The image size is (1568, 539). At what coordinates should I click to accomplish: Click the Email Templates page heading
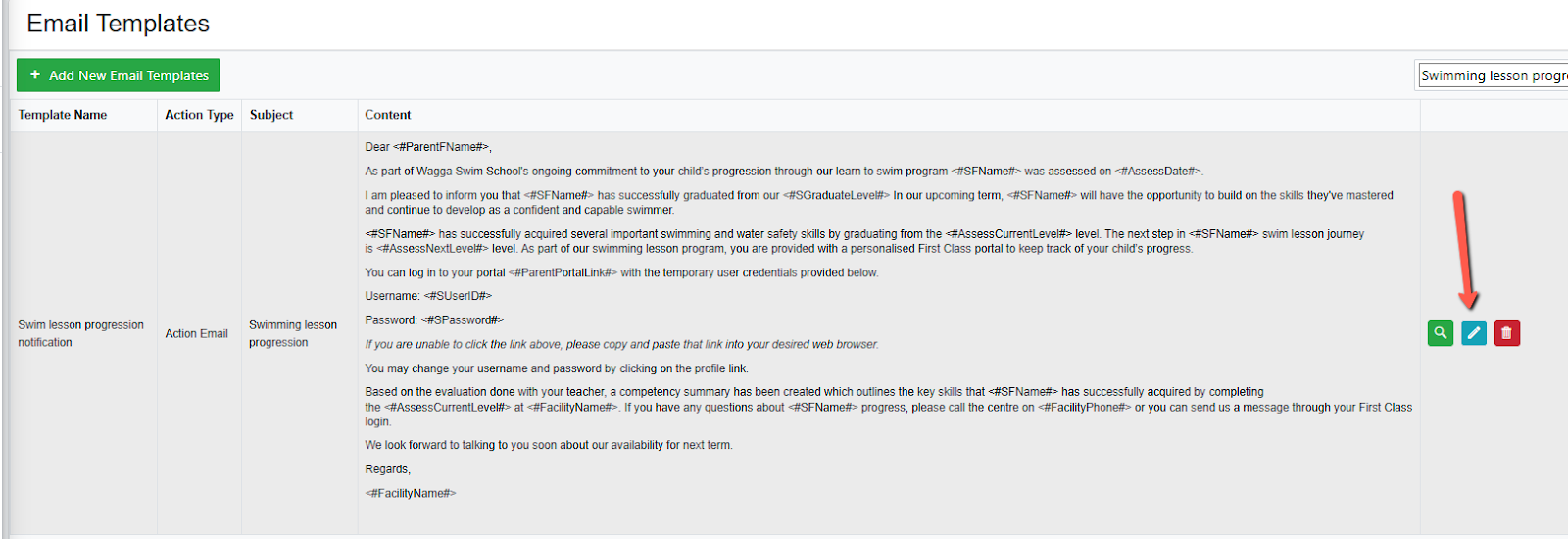118,24
